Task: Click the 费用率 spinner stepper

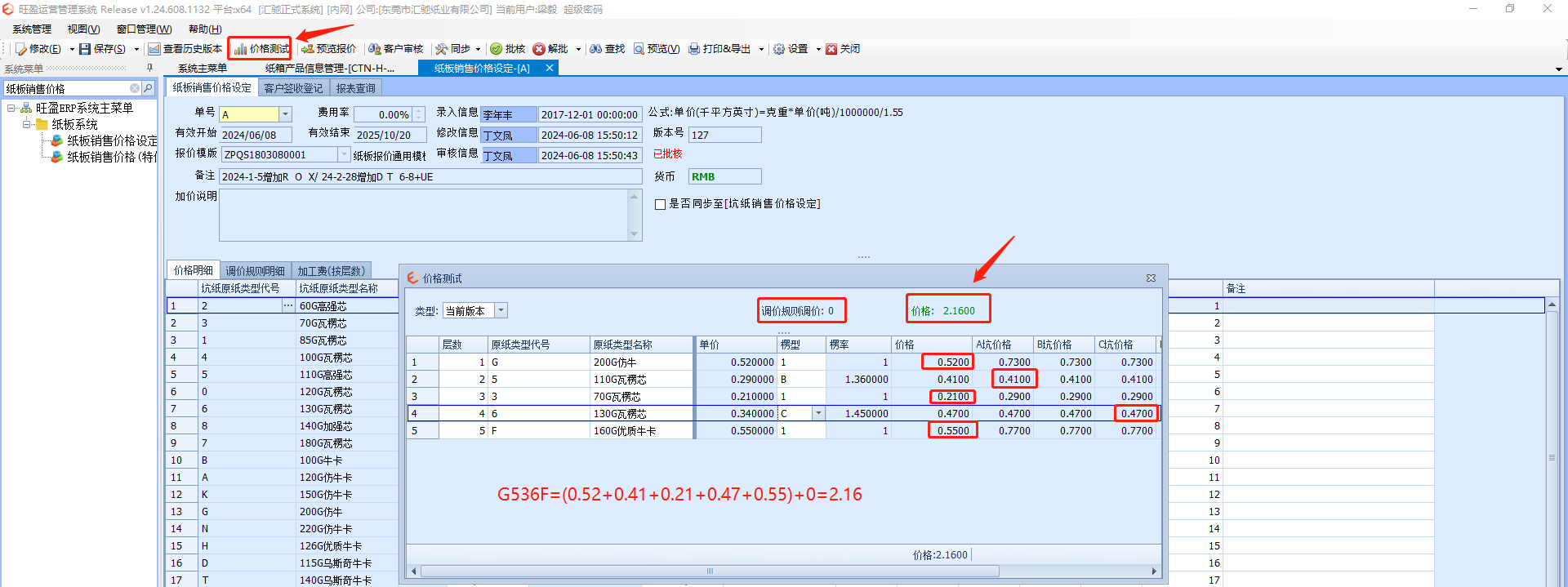Action: click(x=419, y=114)
